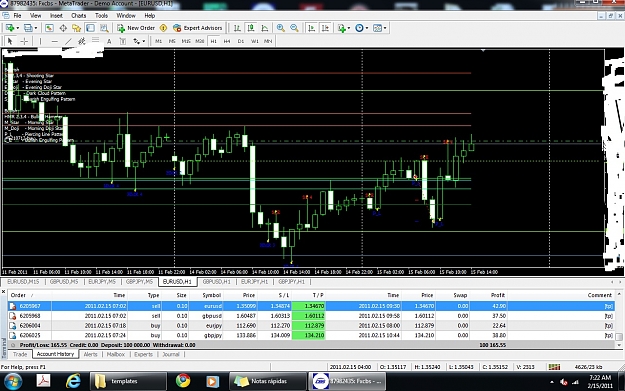Switch to M15 timeframe
Screen dimensions: 625x391
[186, 41]
